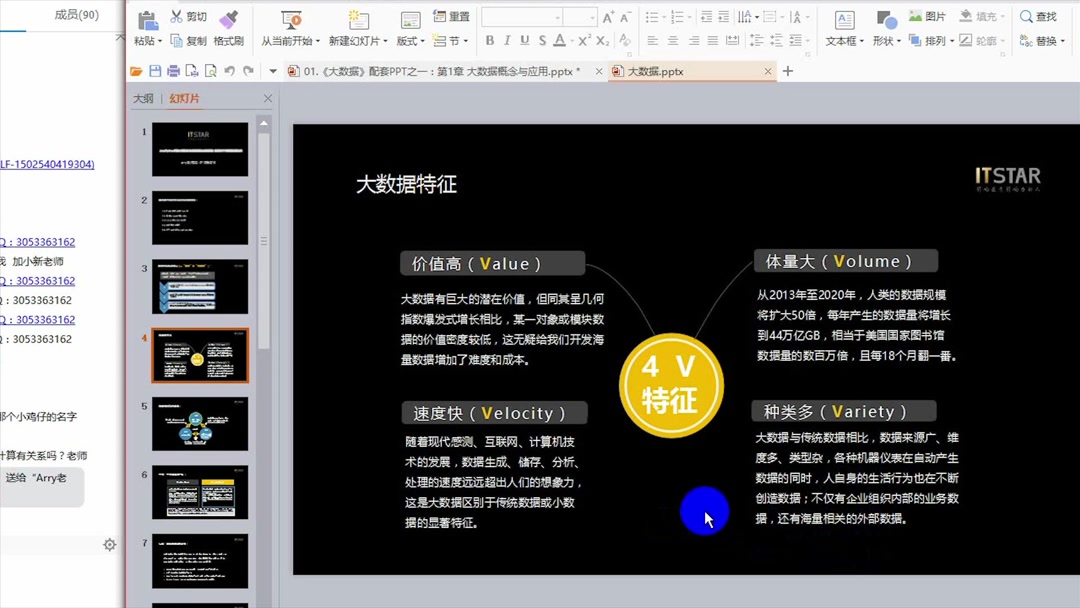Toggle bold formatting with the B icon
Image resolution: width=1080 pixels, height=608 pixels.
(x=489, y=39)
